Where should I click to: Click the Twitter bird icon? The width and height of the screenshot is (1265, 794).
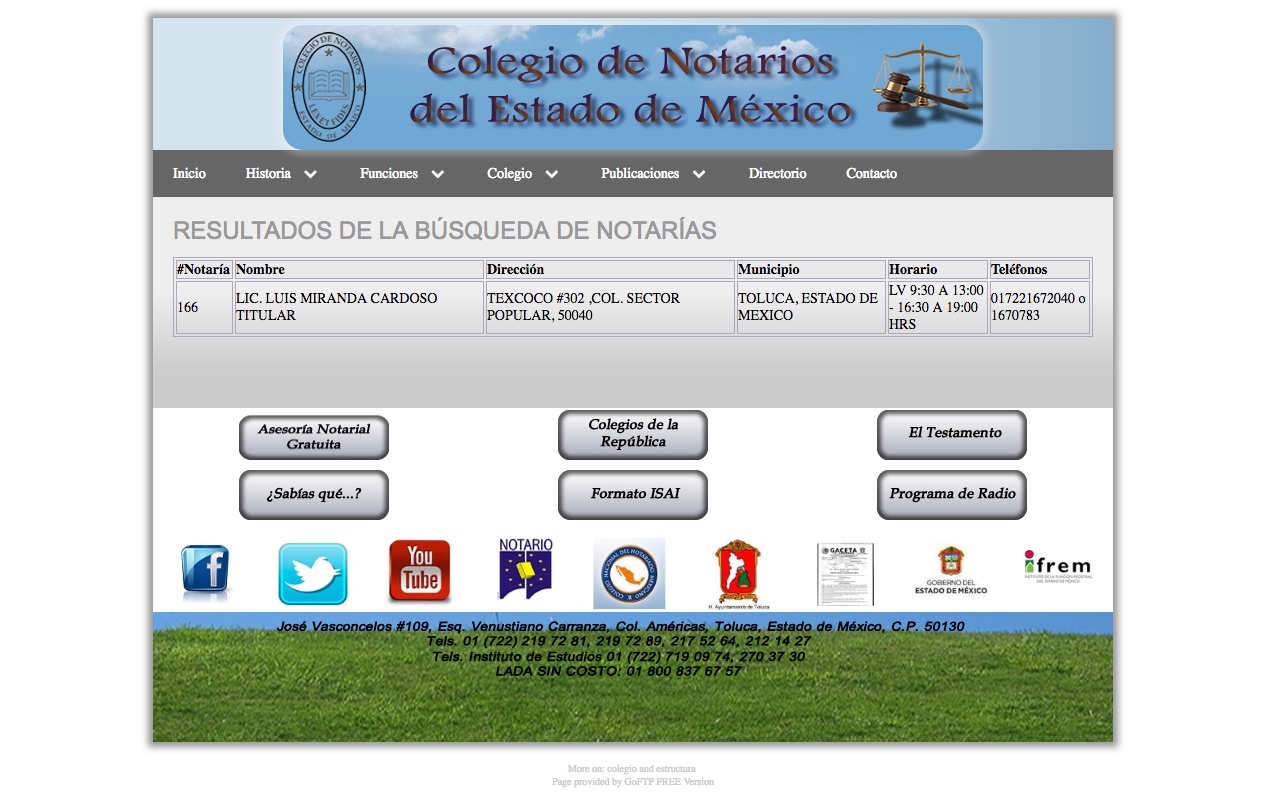pyautogui.click(x=313, y=574)
